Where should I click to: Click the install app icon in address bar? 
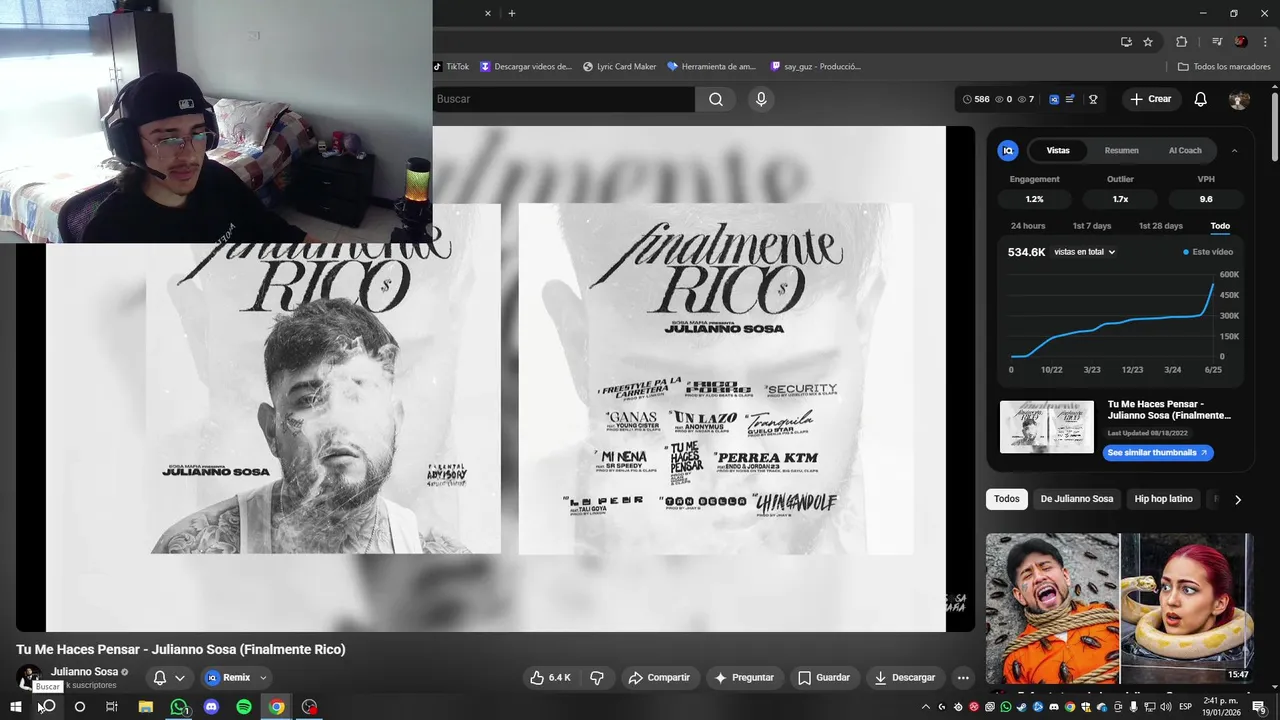pos(1126,42)
